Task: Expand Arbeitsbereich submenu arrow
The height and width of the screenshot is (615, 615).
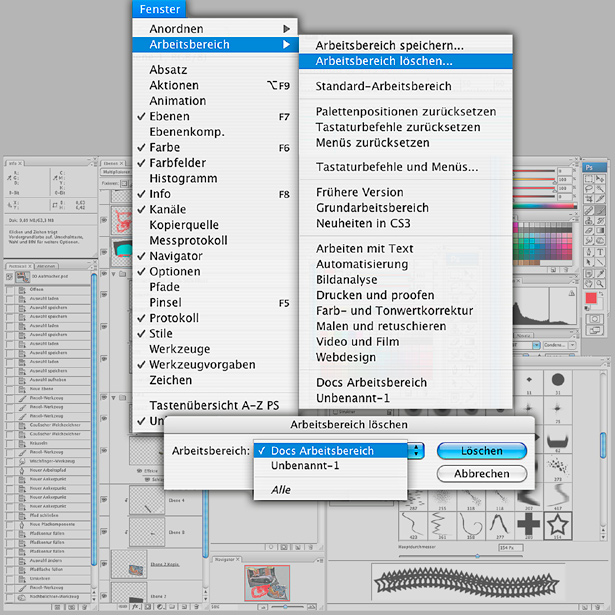Action: click(286, 44)
